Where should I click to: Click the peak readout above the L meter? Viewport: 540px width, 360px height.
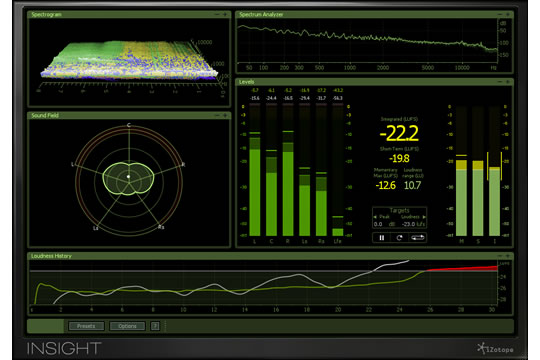tap(255, 90)
